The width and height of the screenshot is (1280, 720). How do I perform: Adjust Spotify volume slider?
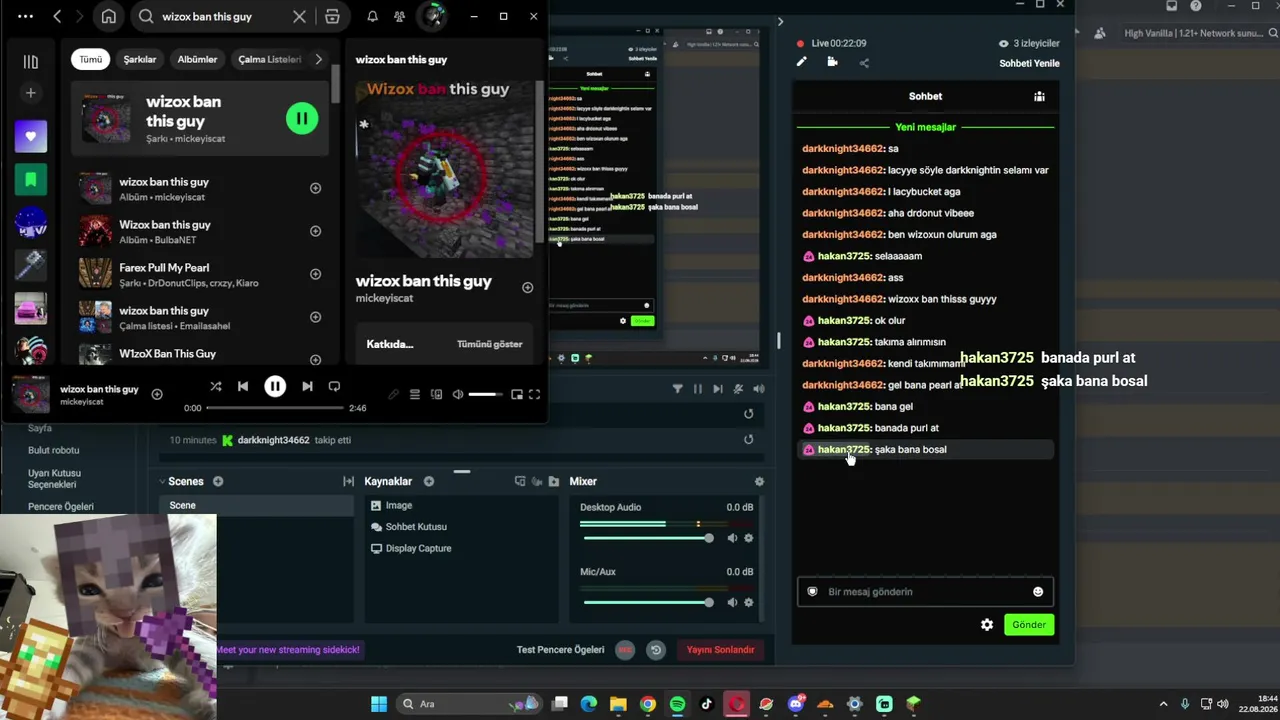[486, 394]
